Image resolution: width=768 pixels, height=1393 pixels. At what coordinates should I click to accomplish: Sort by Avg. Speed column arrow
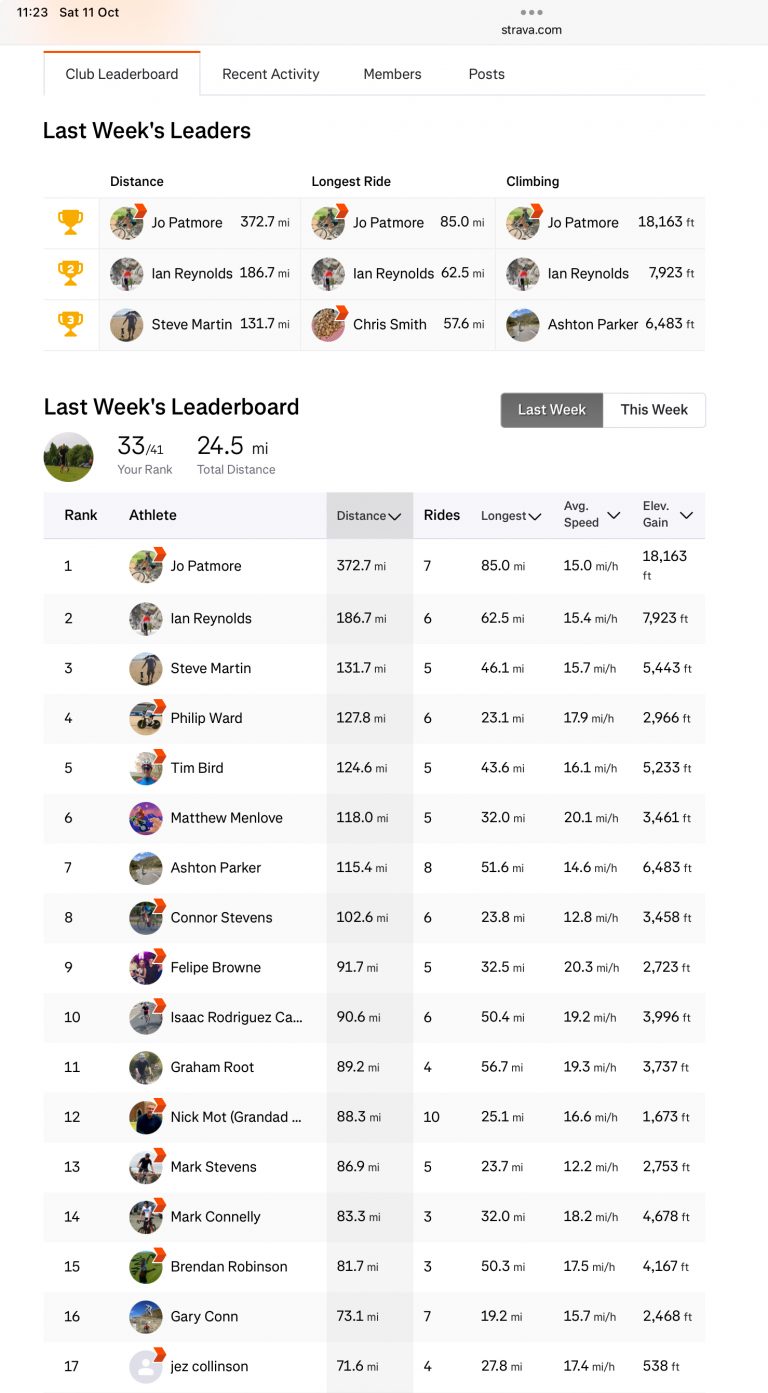coord(614,515)
